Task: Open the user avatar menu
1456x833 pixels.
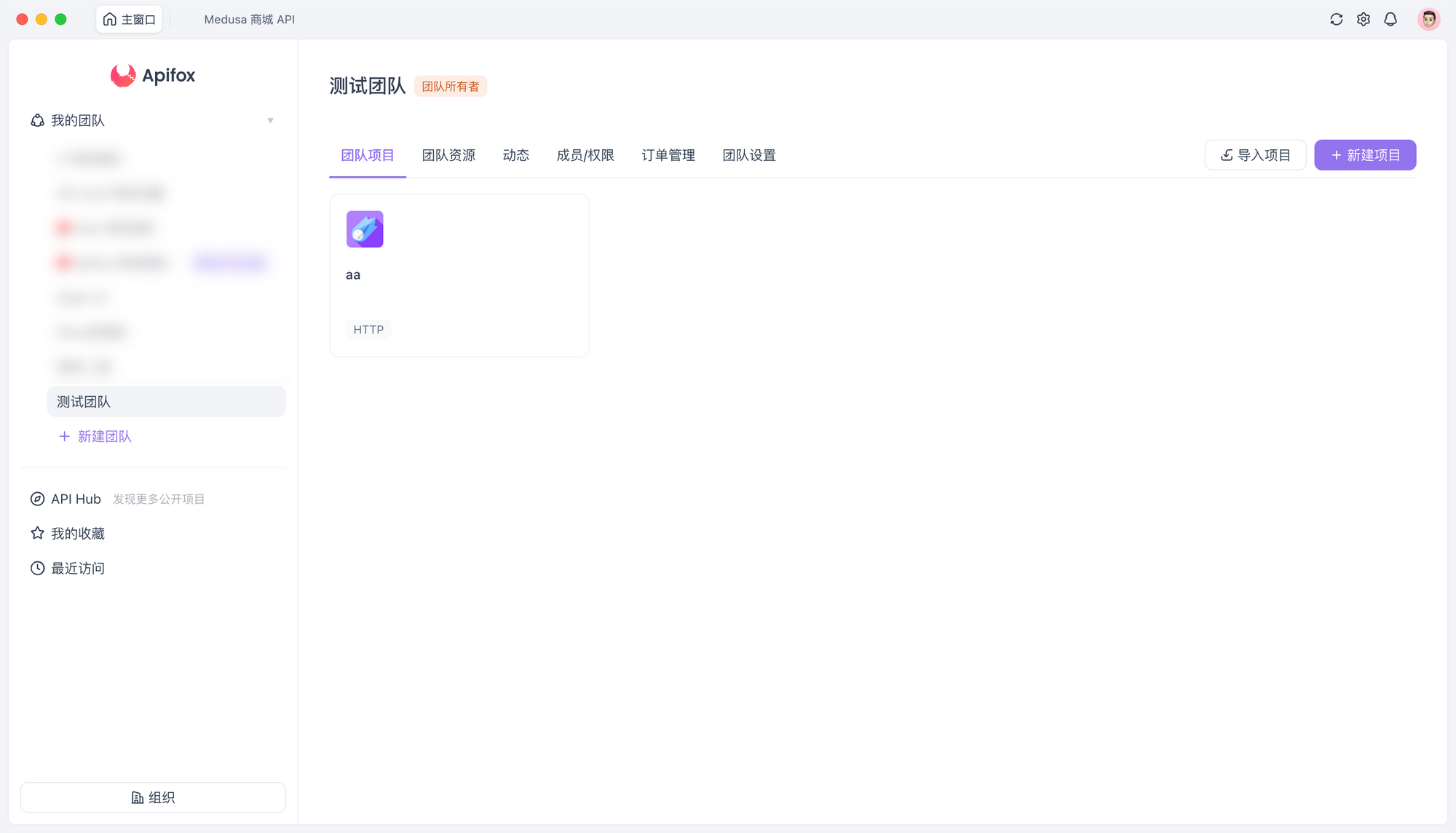Action: click(1428, 20)
